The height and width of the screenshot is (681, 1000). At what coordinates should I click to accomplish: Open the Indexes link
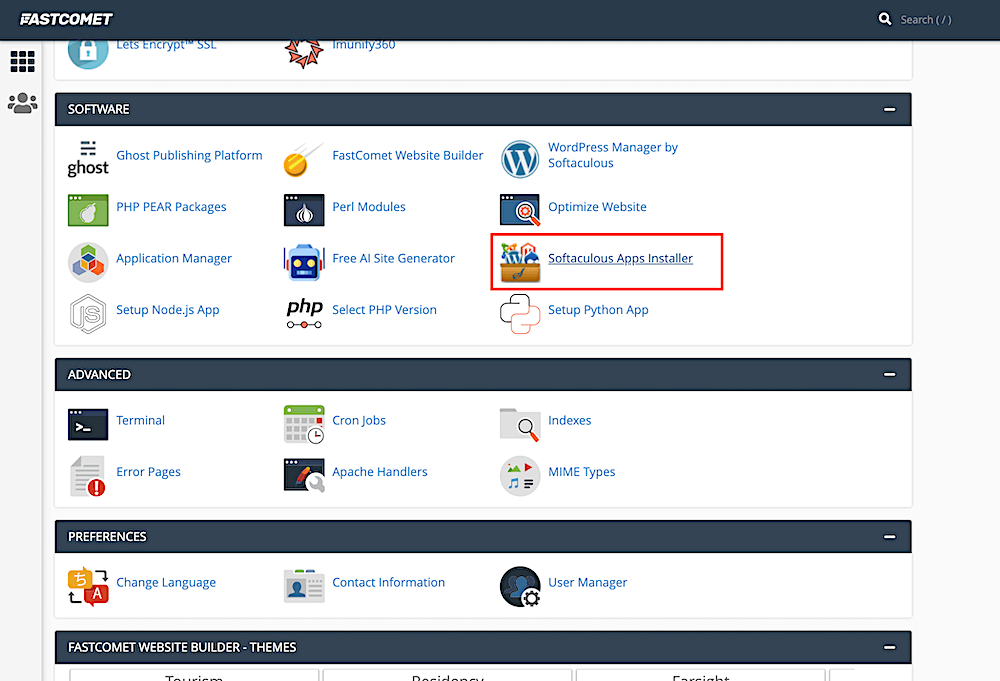[x=570, y=421]
